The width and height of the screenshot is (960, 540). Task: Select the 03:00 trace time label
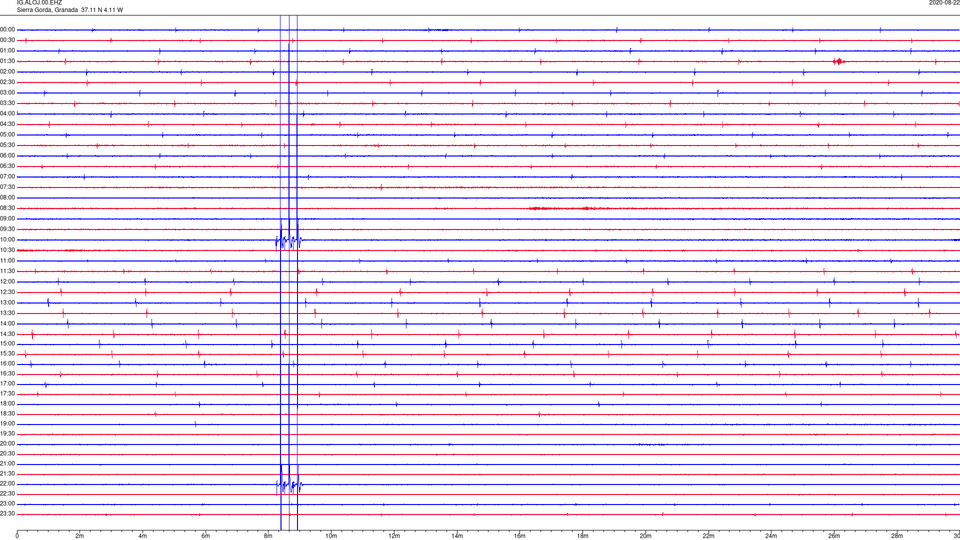(7, 92)
